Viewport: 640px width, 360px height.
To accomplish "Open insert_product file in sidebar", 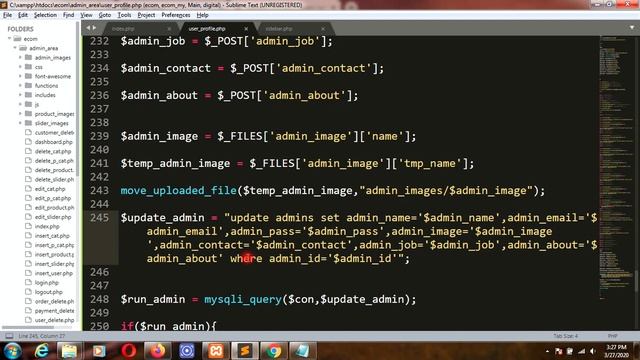I will 54,255.
